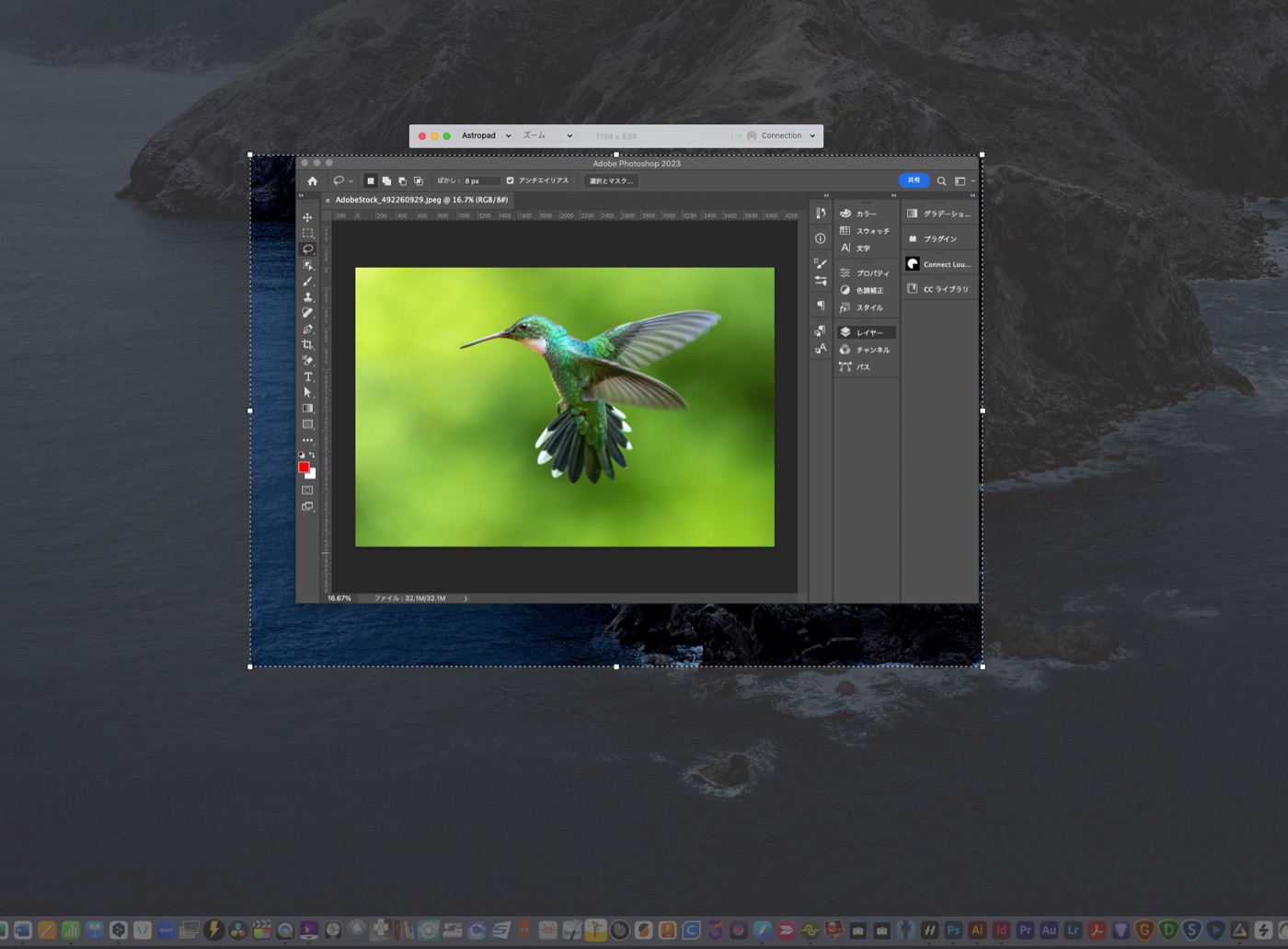Expand the status bar arrow beside file size
The width and height of the screenshot is (1288, 949).
coord(466,598)
